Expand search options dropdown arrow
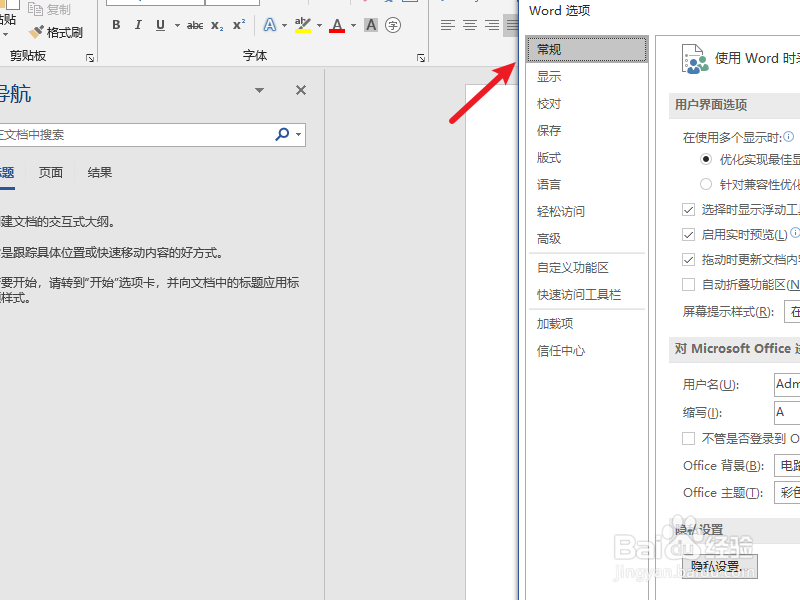 [298, 135]
